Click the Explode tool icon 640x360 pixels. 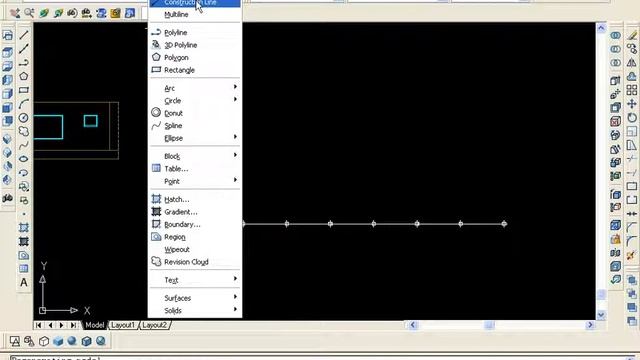pos(632,255)
